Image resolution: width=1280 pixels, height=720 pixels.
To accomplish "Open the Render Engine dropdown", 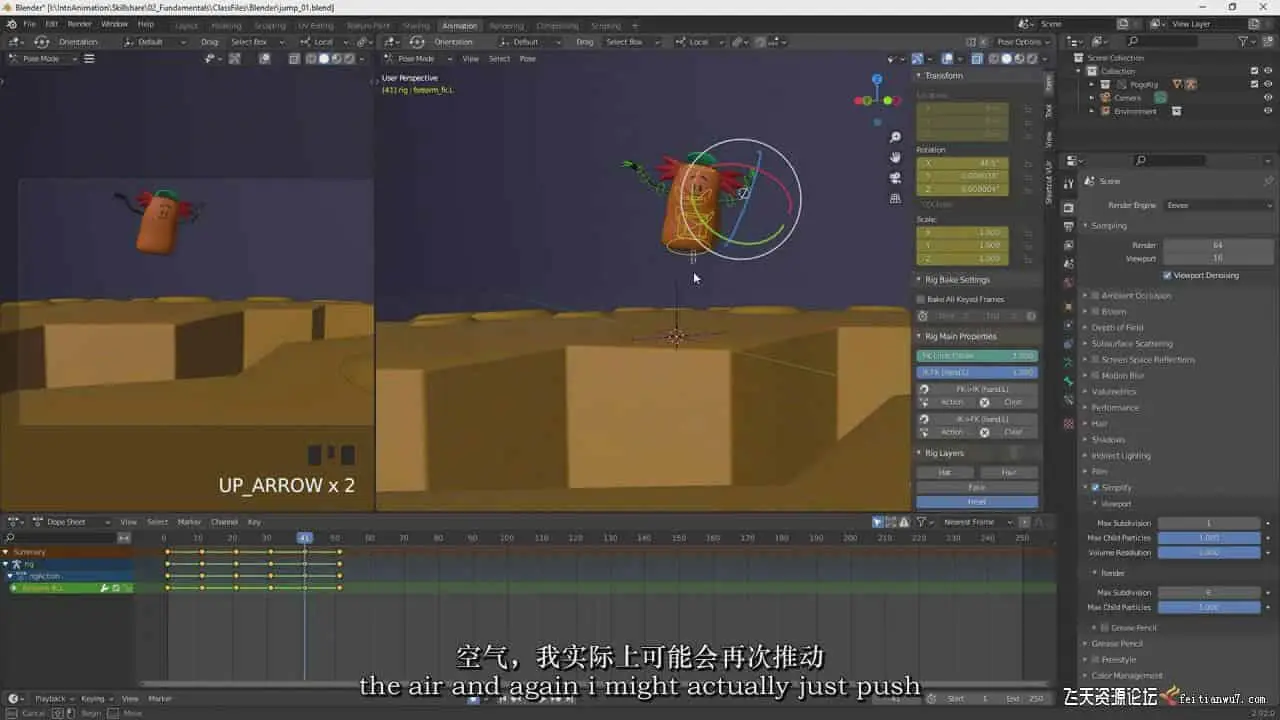I will coord(1219,205).
